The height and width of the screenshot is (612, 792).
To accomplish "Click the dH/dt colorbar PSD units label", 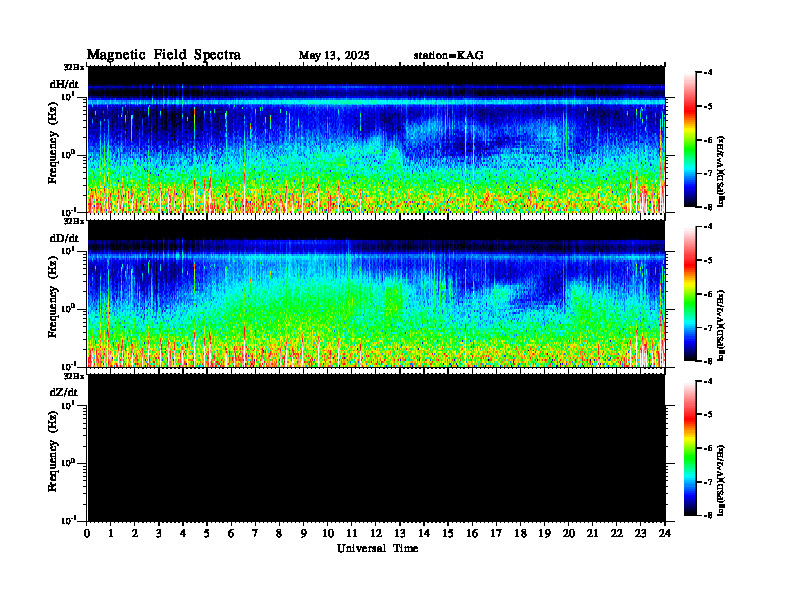I will 721,171.
